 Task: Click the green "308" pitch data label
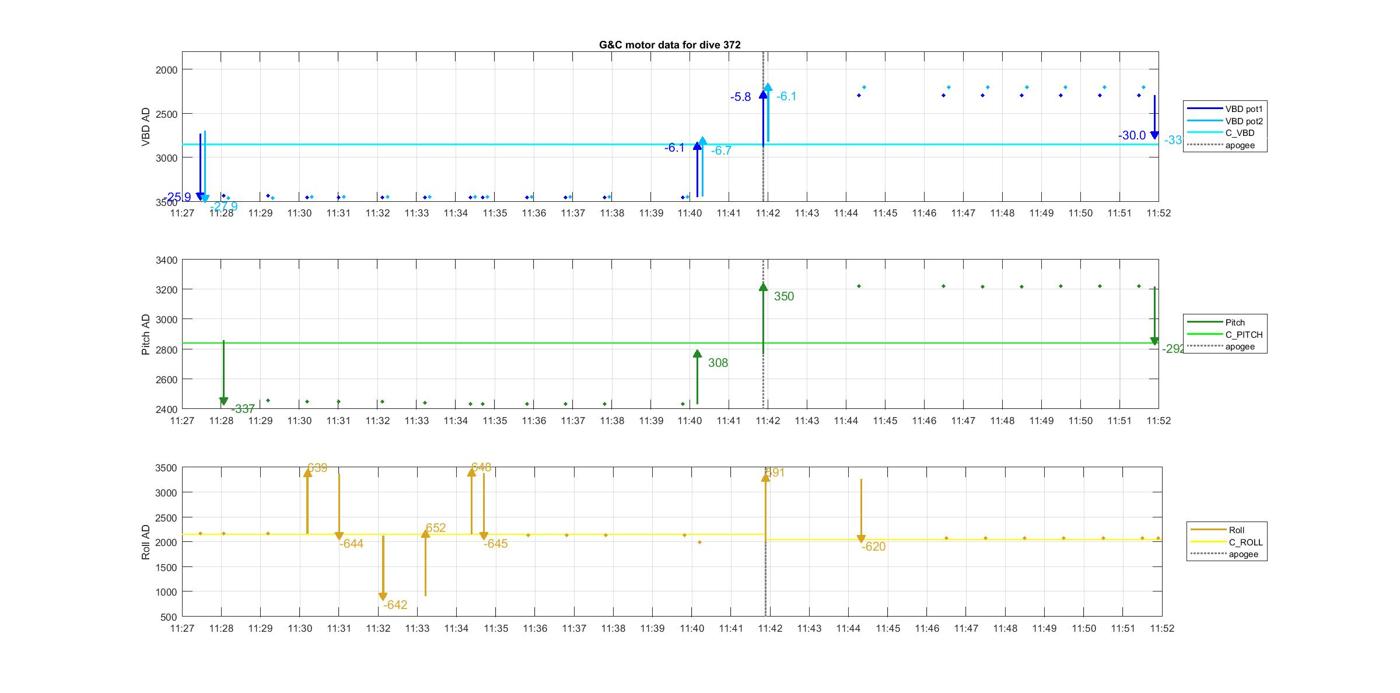click(x=718, y=363)
